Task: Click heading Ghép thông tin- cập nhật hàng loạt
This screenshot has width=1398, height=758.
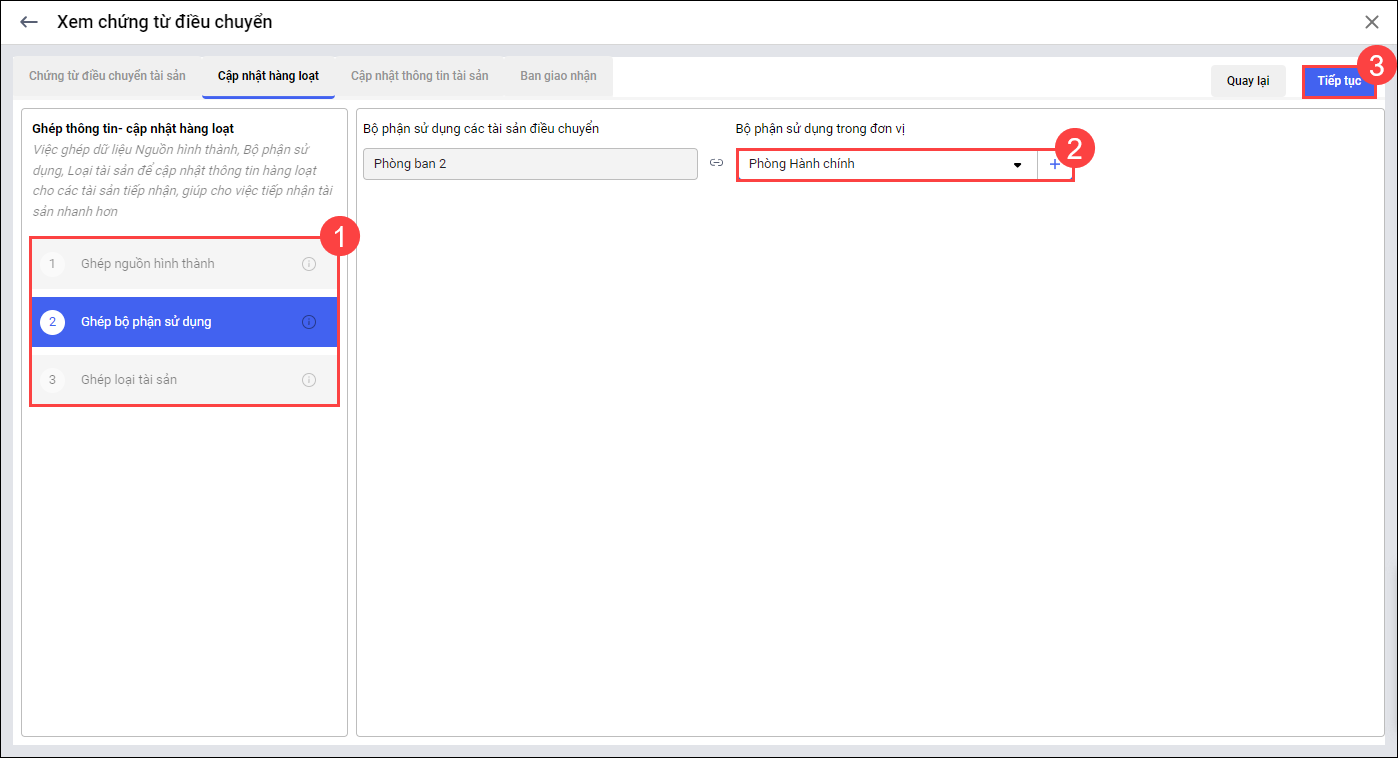Action: pos(133,128)
